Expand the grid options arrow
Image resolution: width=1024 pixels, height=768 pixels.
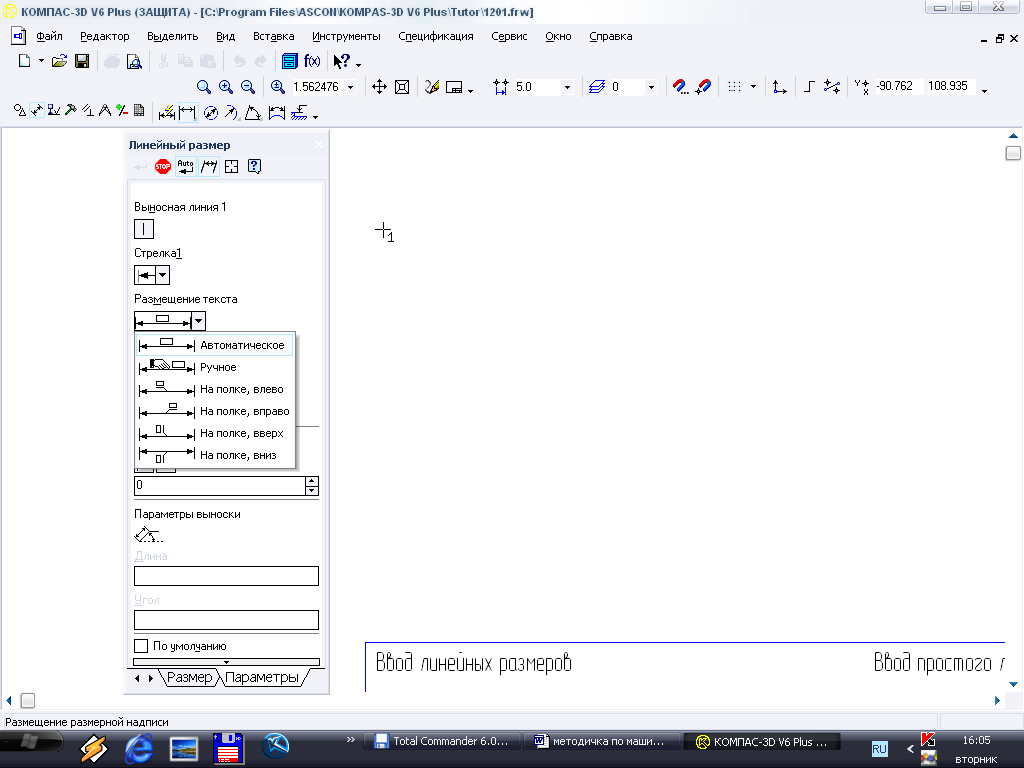click(x=753, y=87)
